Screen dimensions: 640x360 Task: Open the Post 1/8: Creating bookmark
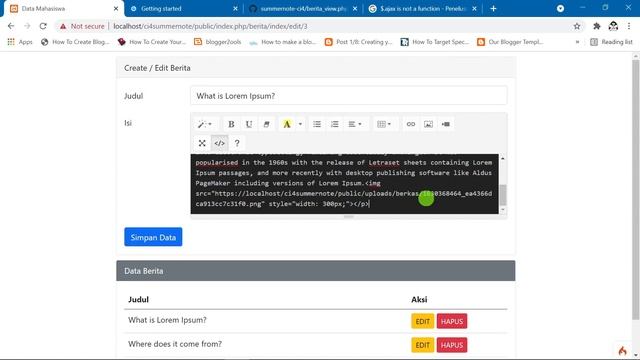358,42
